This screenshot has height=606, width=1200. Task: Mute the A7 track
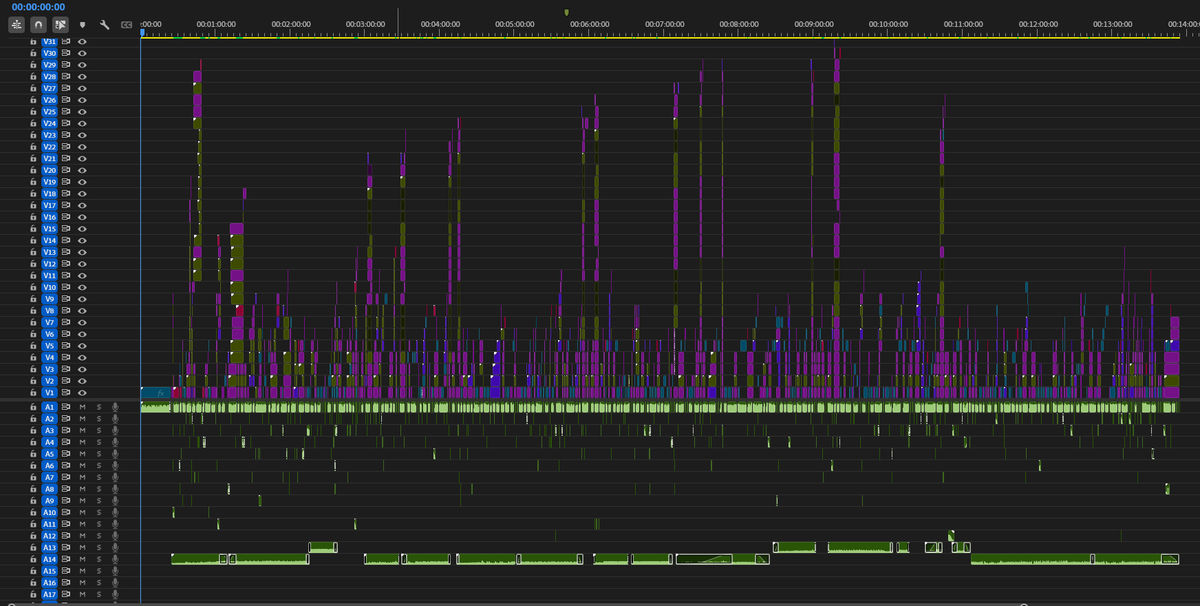[83, 478]
